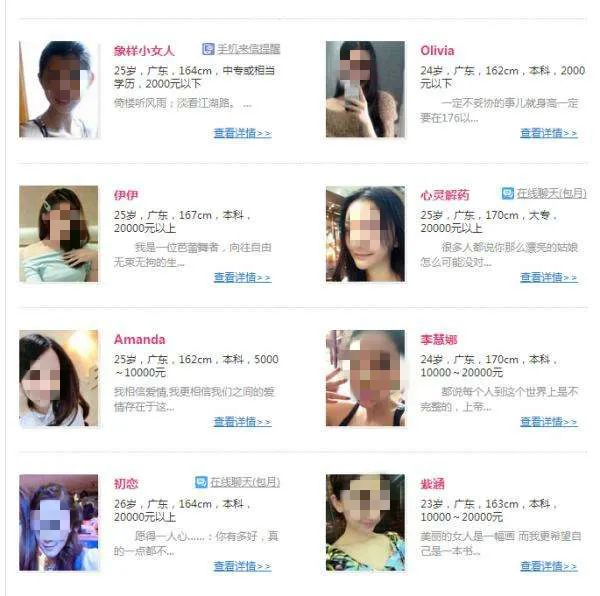View details of Olivia's profile
600x596 pixels.
548,133
